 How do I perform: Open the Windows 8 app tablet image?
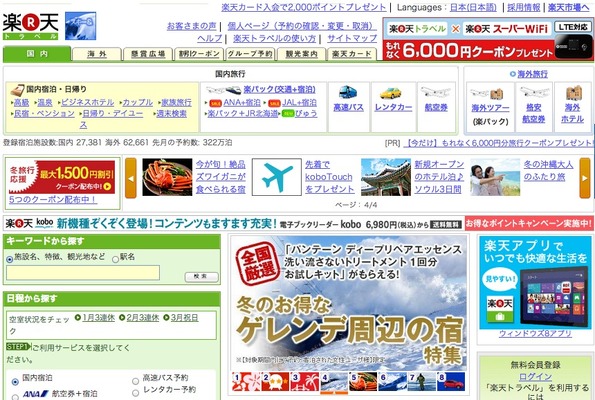tap(535, 283)
